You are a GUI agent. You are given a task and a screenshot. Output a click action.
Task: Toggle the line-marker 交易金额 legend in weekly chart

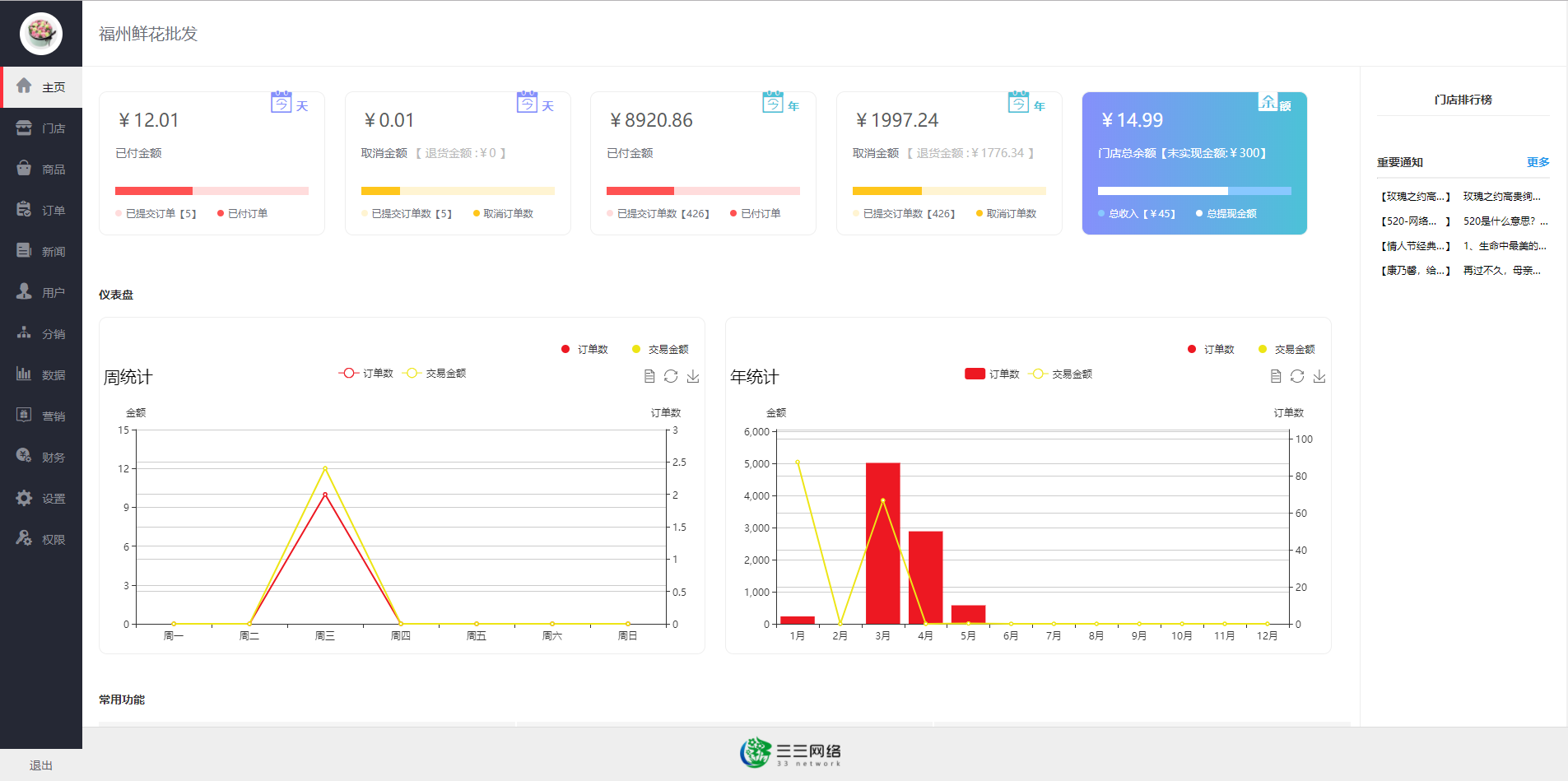click(x=434, y=374)
